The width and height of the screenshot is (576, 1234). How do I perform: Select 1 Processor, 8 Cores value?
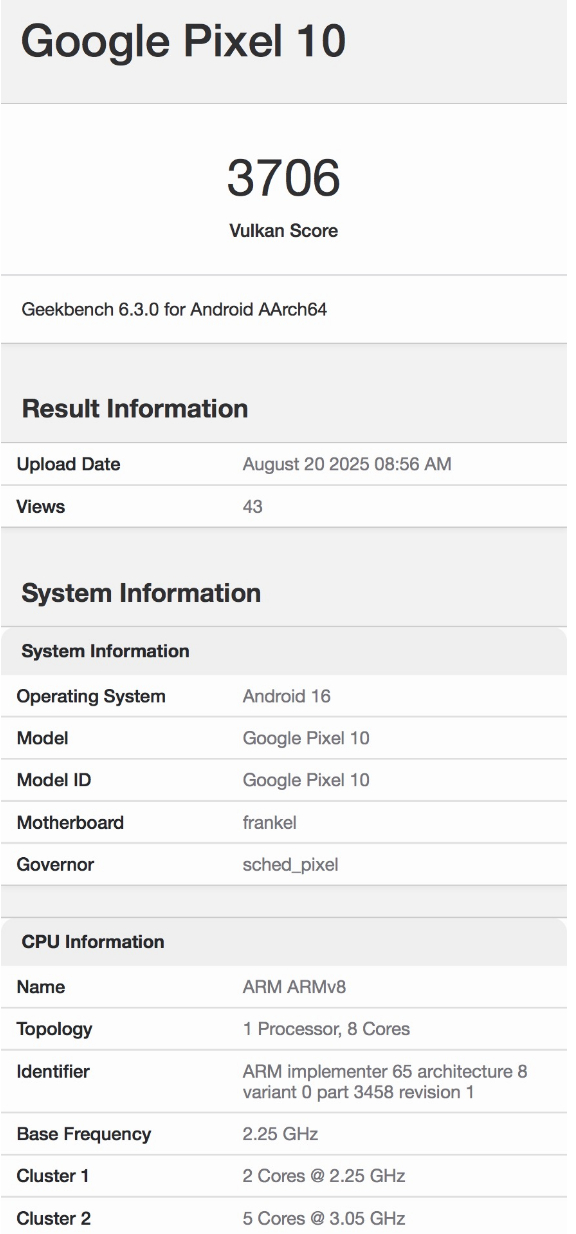326,1029
